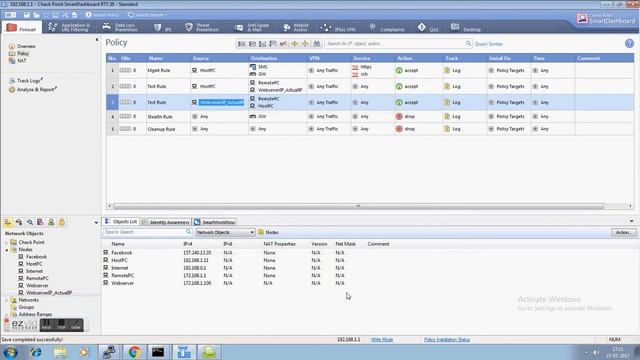Click the Network Objects tree toolbar icon
Viewport: 640px width, 360px height.
(8, 222)
